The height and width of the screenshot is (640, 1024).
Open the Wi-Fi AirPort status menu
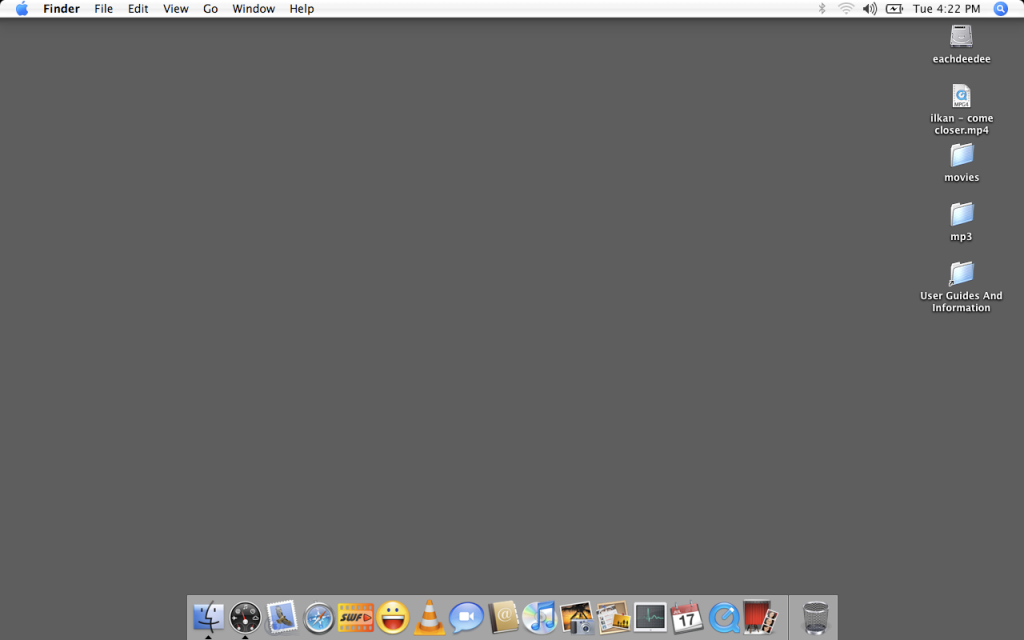(x=846, y=9)
